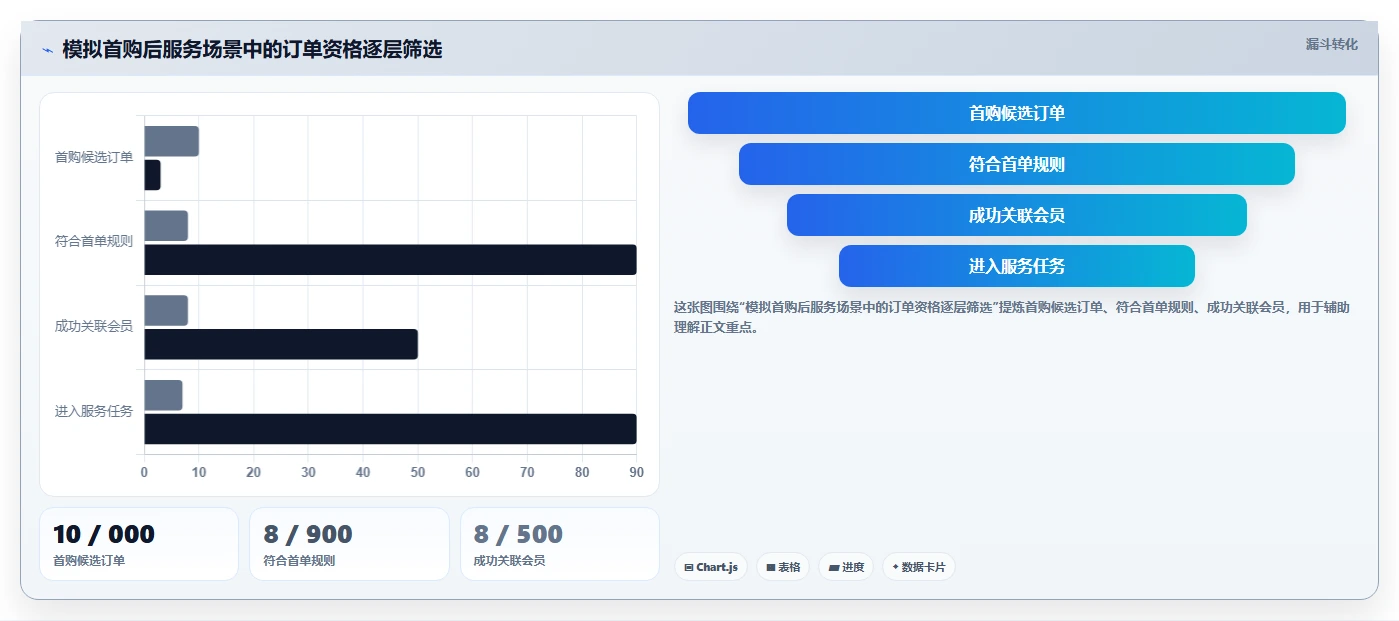Click the 进入服务任务 chart axis label

tap(94, 411)
